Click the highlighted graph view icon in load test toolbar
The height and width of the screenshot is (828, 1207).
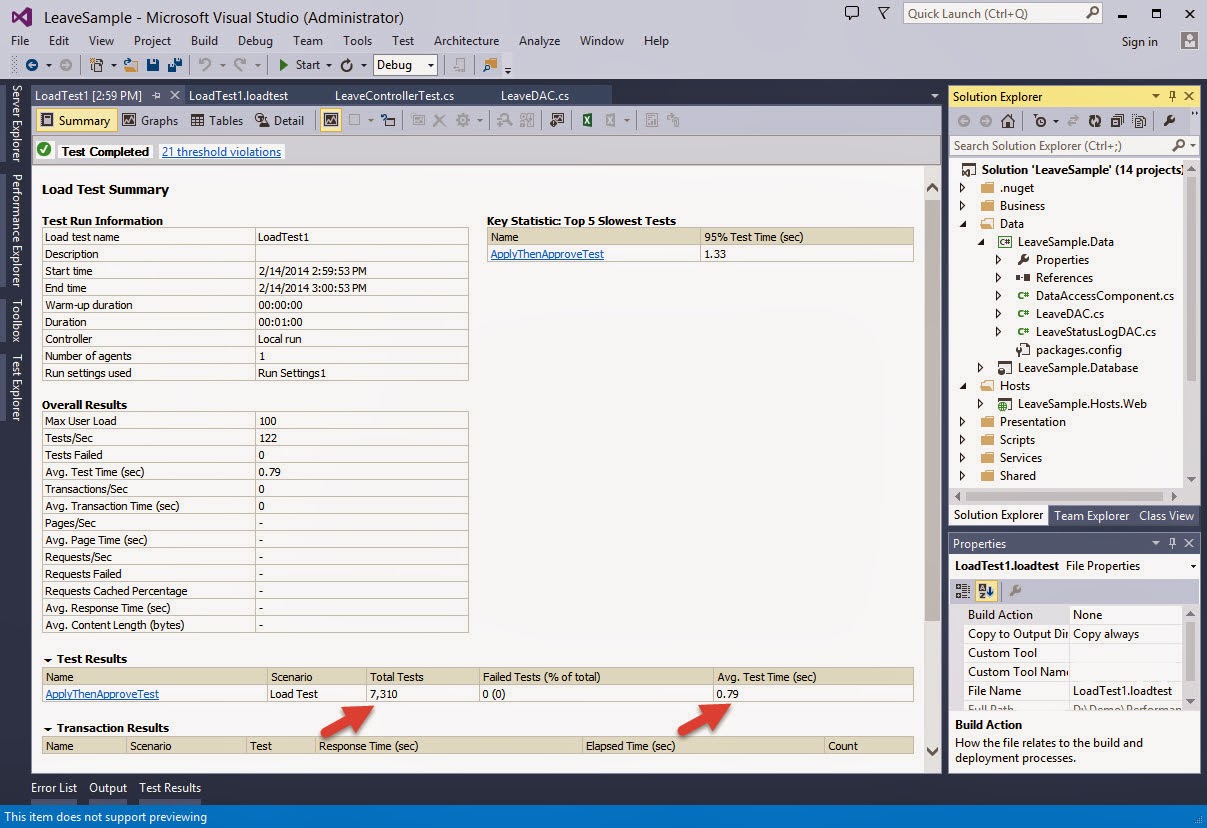point(331,120)
